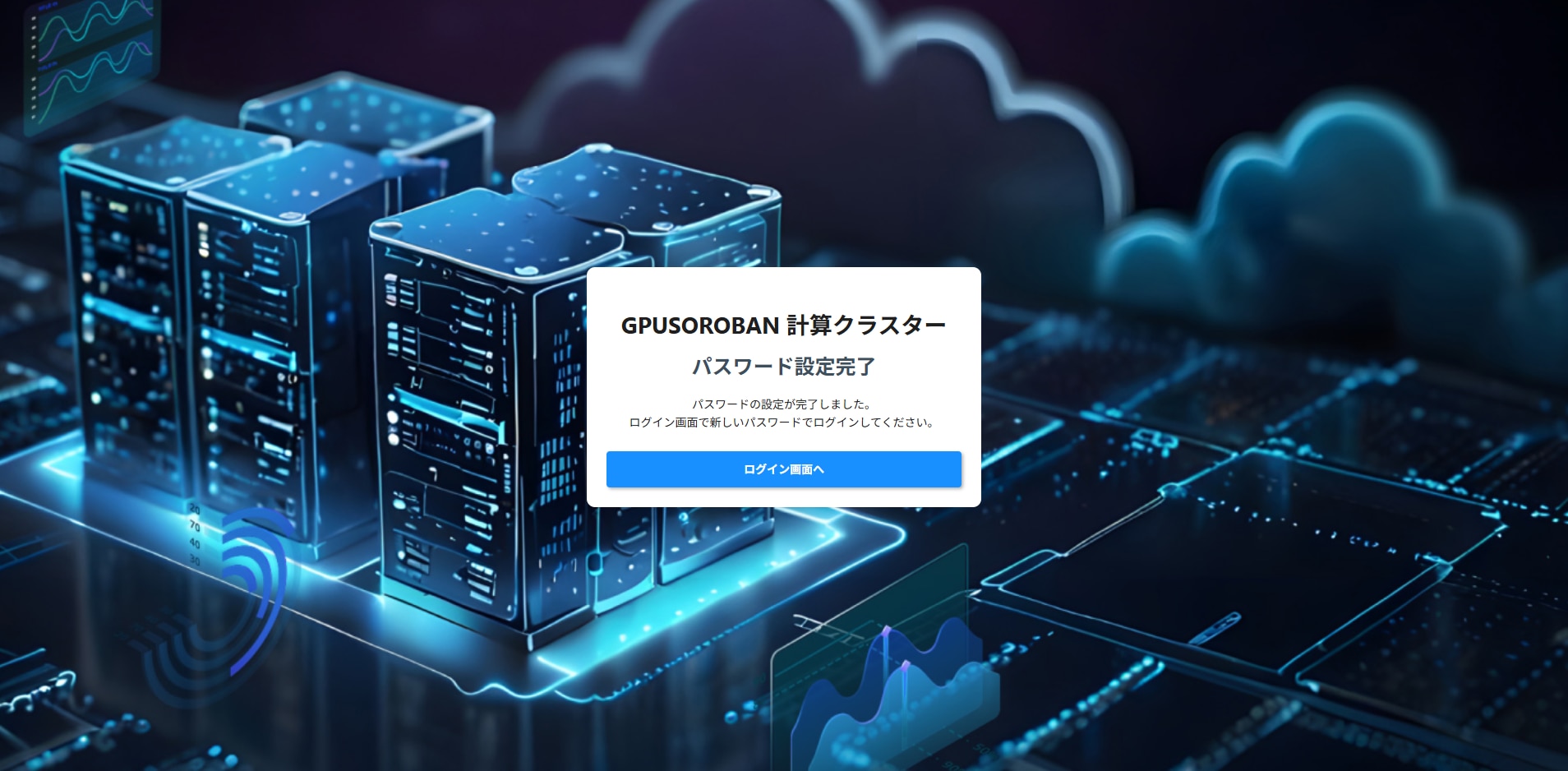Click the wave line chart panel at the top left
The image size is (1568, 771).
[90, 62]
